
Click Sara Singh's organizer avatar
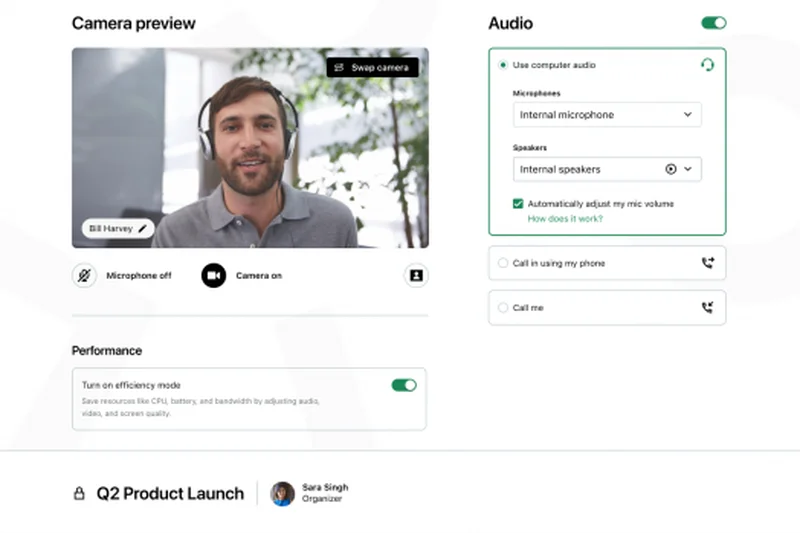pos(283,493)
